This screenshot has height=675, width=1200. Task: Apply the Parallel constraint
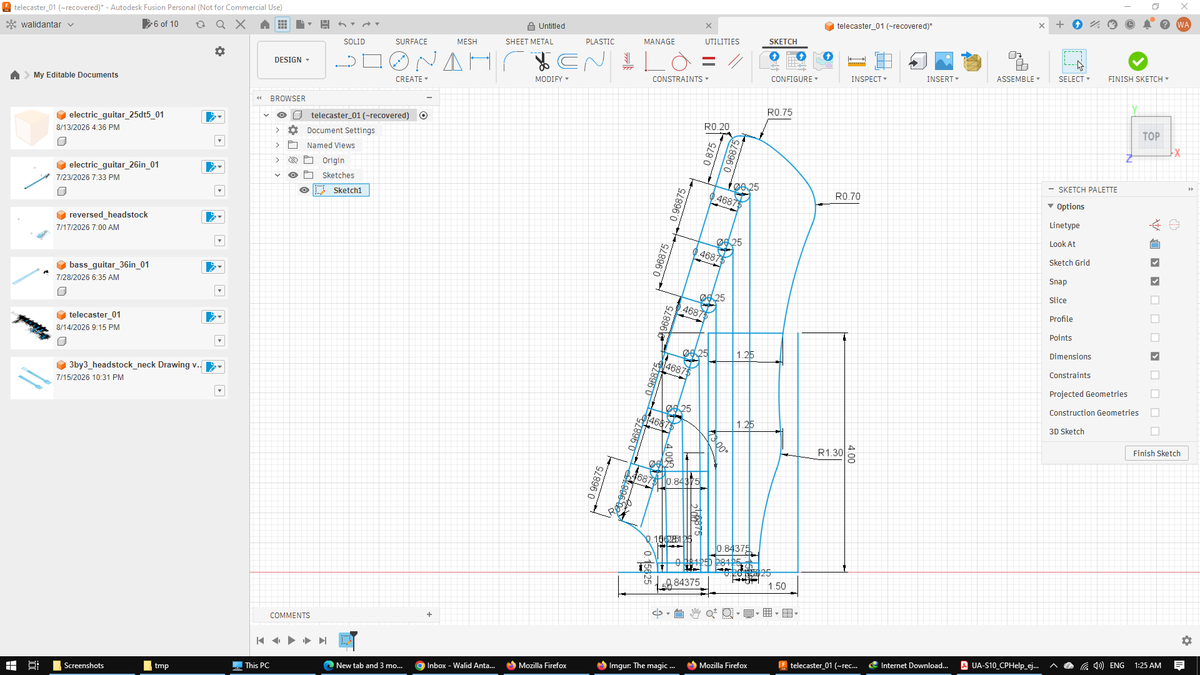click(x=735, y=61)
